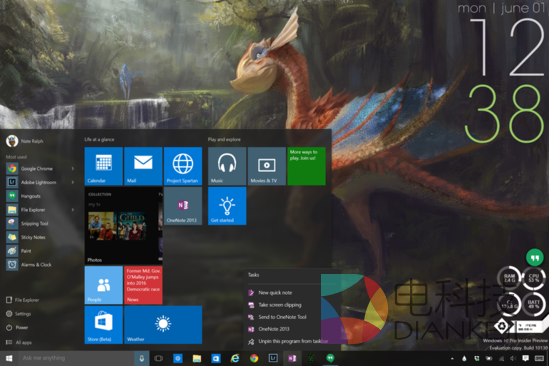Open OneNote 2013 tile in Start menu
This screenshot has width=549, height=366.
coord(183,206)
